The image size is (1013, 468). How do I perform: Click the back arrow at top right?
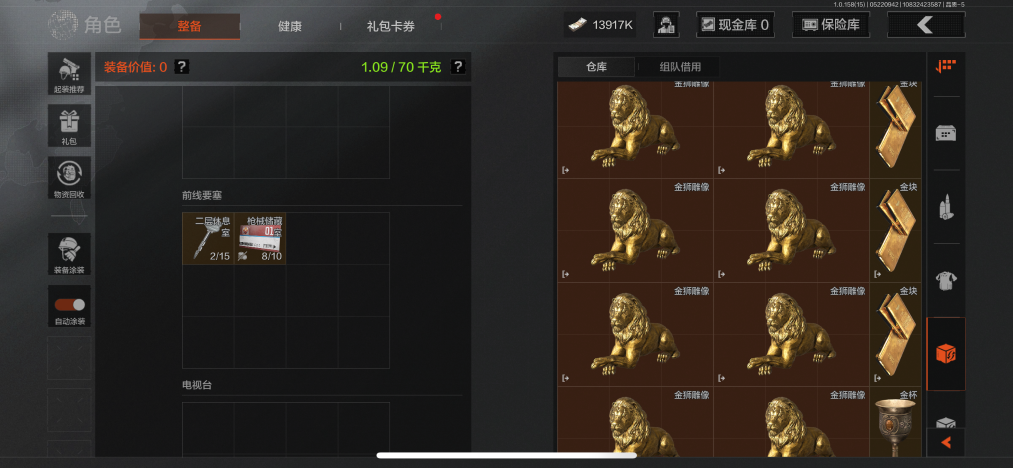click(x=926, y=25)
